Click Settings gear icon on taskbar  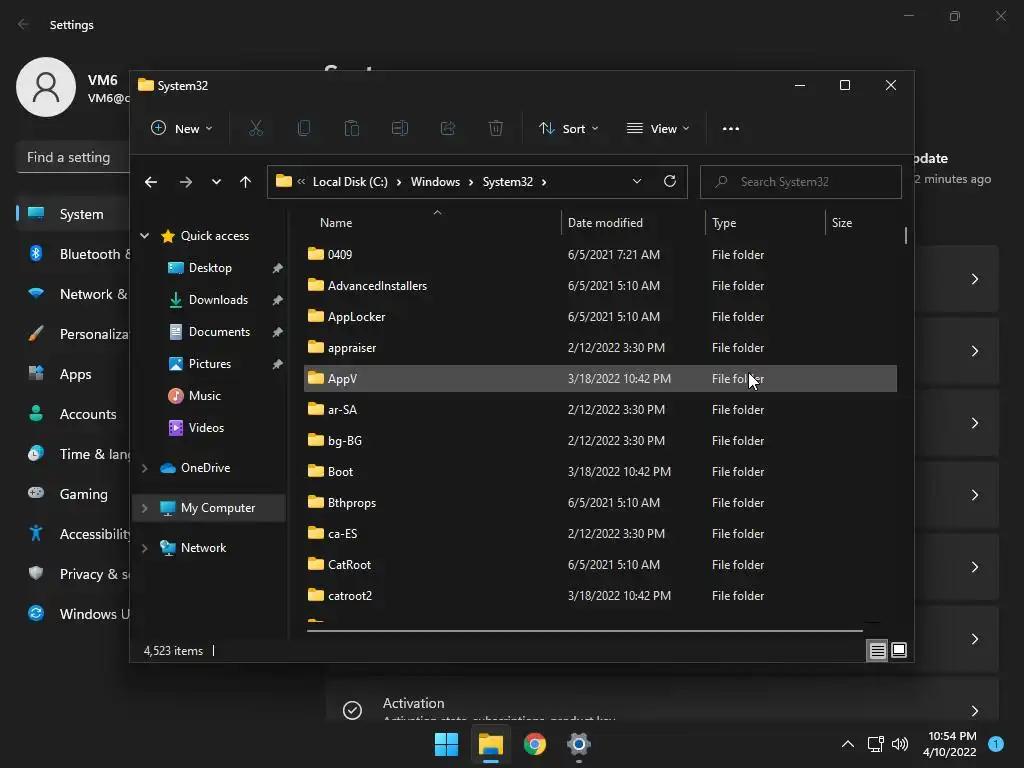[x=579, y=744]
